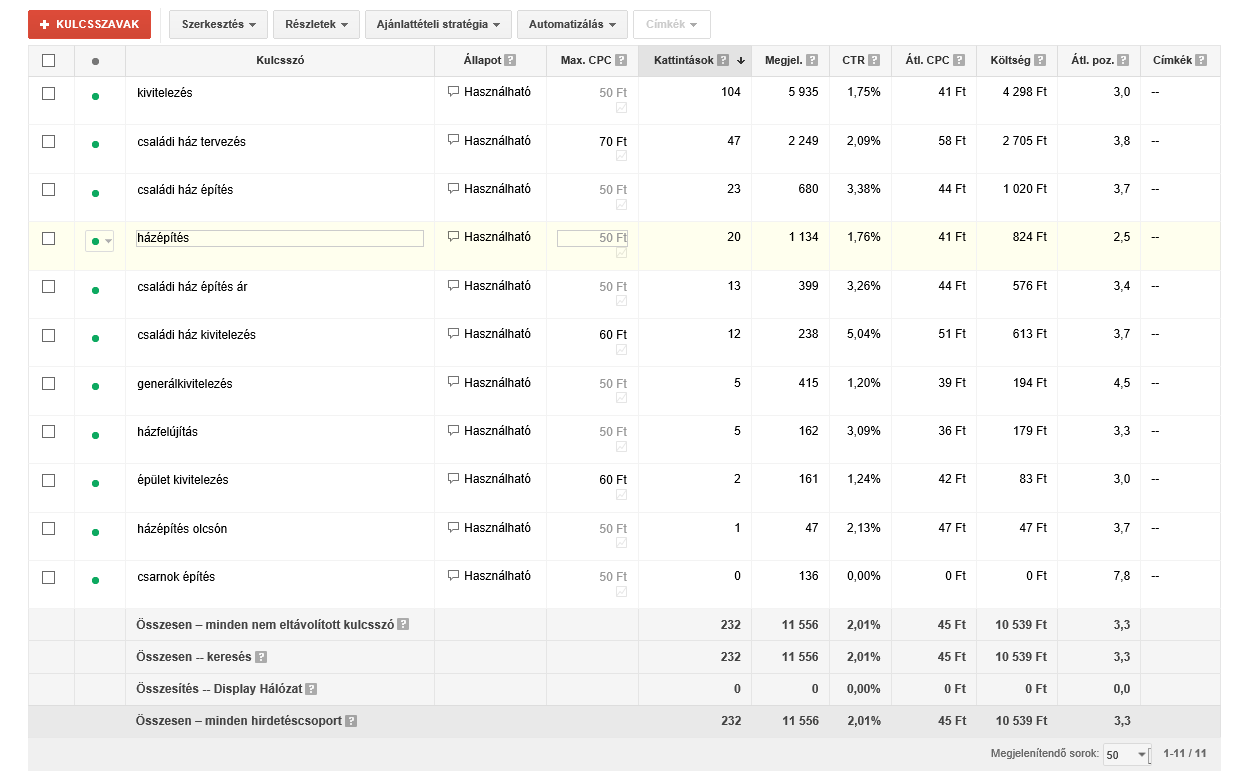Click the red KULCSSZAVAK add button
This screenshot has height=776, width=1239.
point(89,24)
